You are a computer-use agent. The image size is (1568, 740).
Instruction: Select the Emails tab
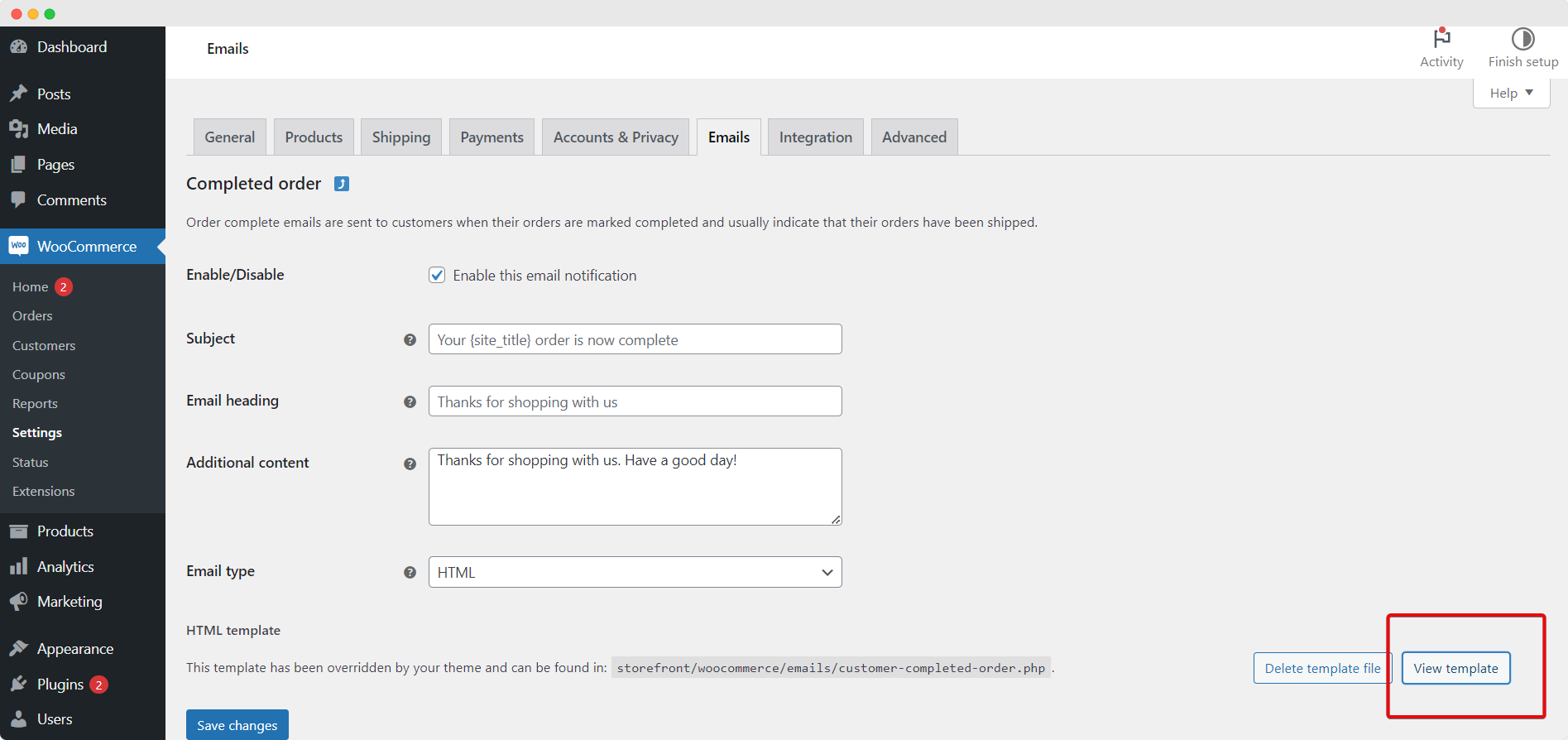[x=729, y=137]
